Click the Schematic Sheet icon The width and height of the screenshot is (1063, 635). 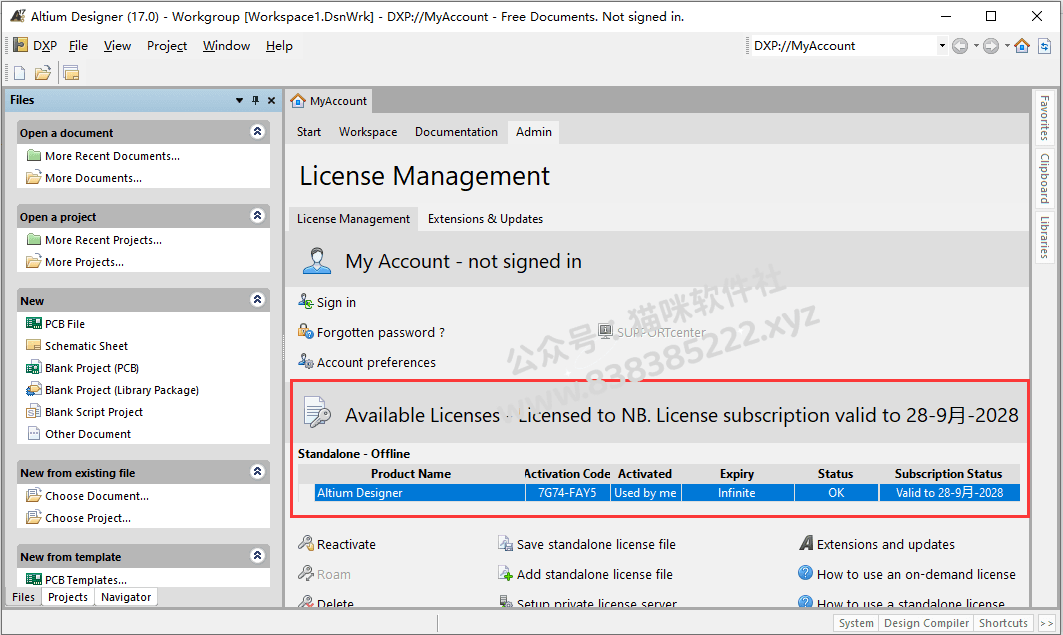(33, 345)
